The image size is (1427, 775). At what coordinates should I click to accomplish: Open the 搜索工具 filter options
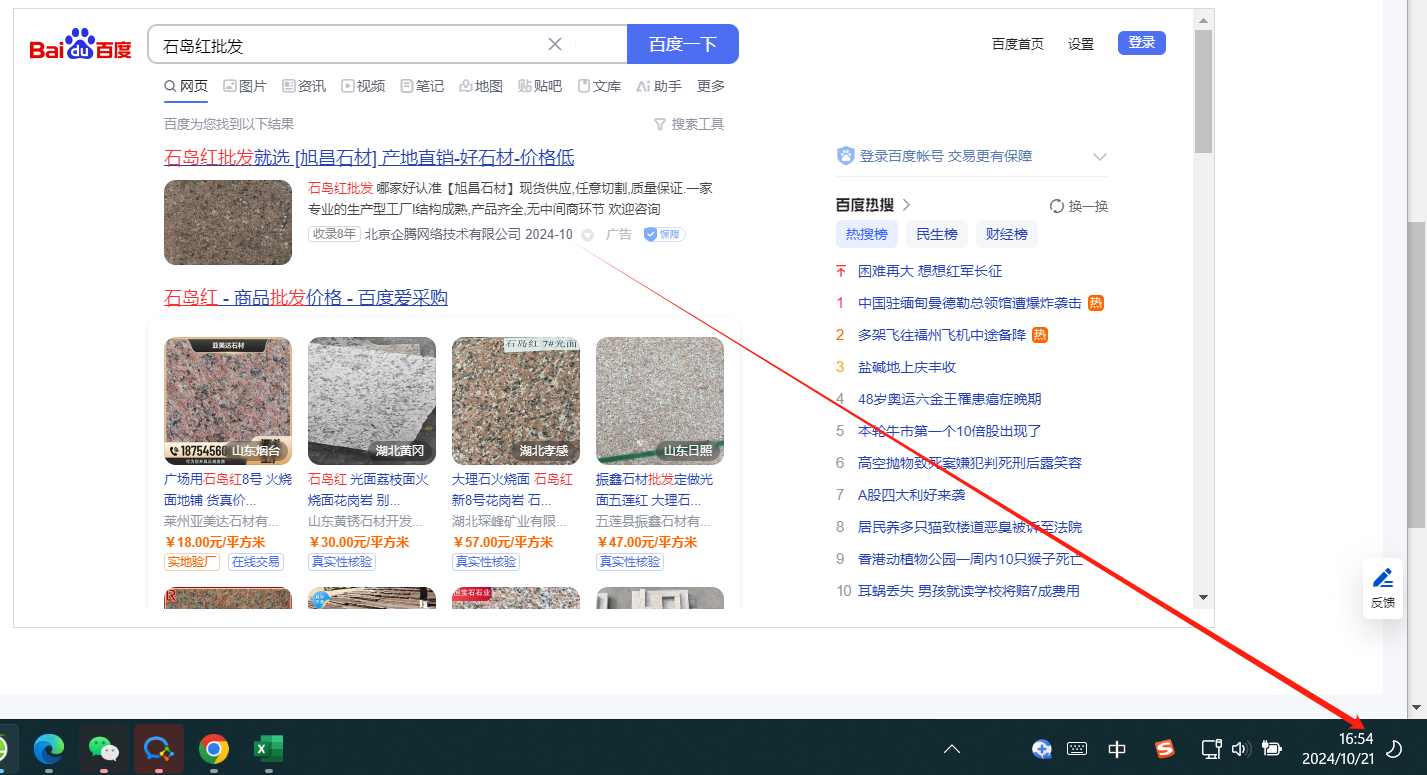pyautogui.click(x=688, y=124)
